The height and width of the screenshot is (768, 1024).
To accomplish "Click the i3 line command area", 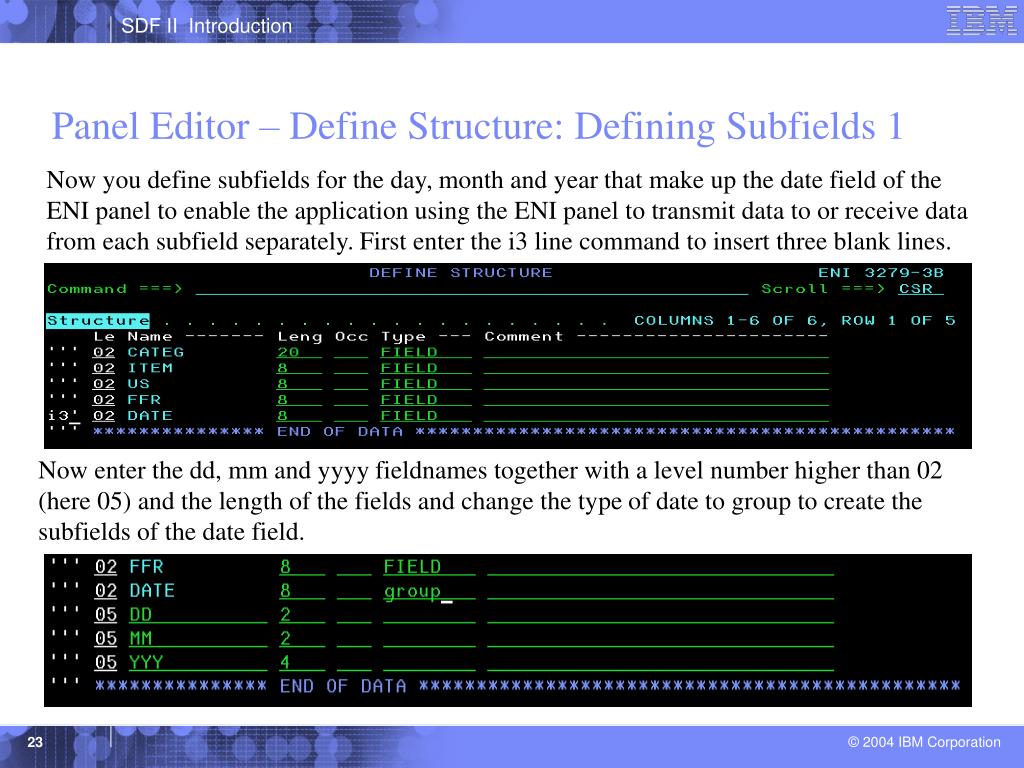I will pyautogui.click(x=64, y=415).
